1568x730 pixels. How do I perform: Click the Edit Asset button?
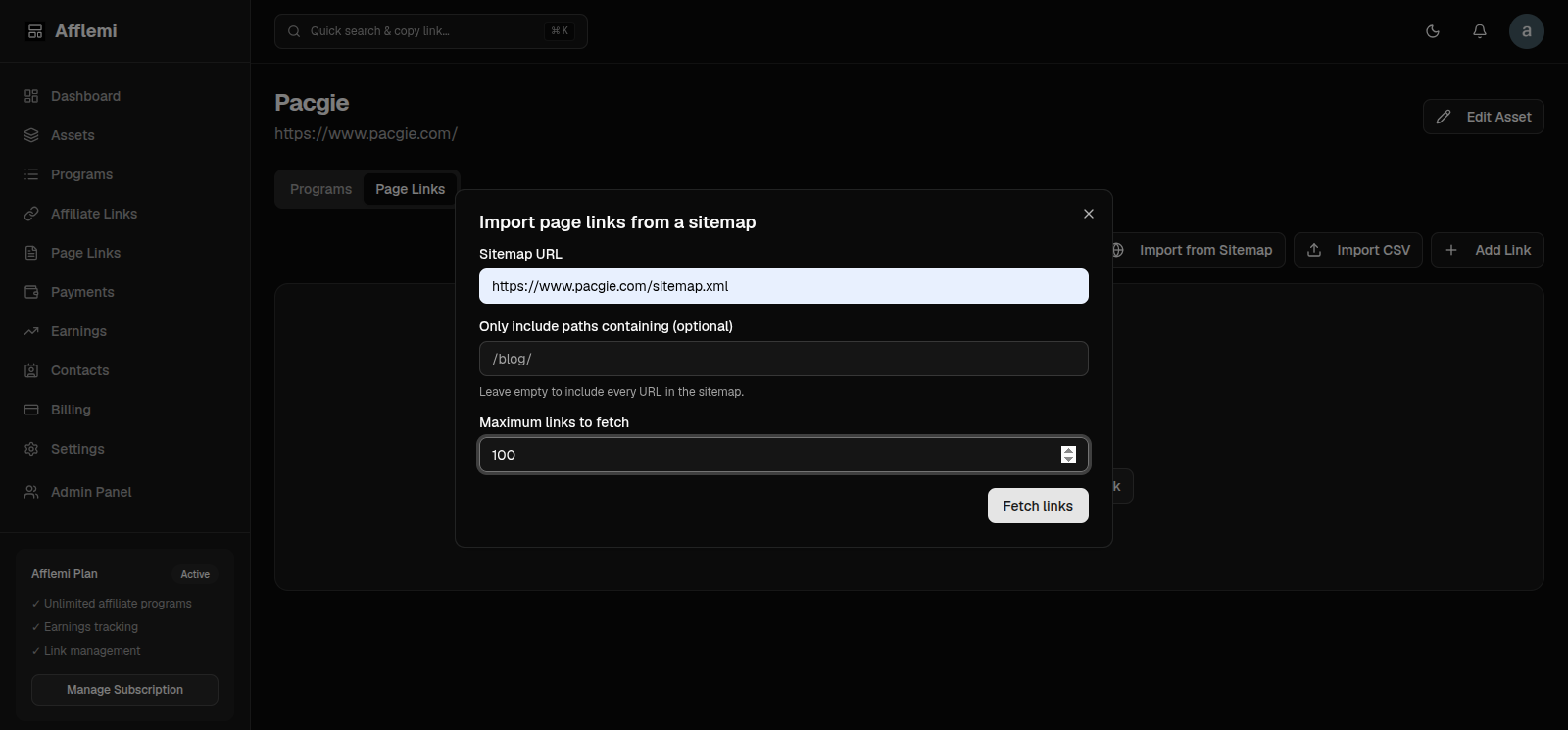[x=1484, y=117]
